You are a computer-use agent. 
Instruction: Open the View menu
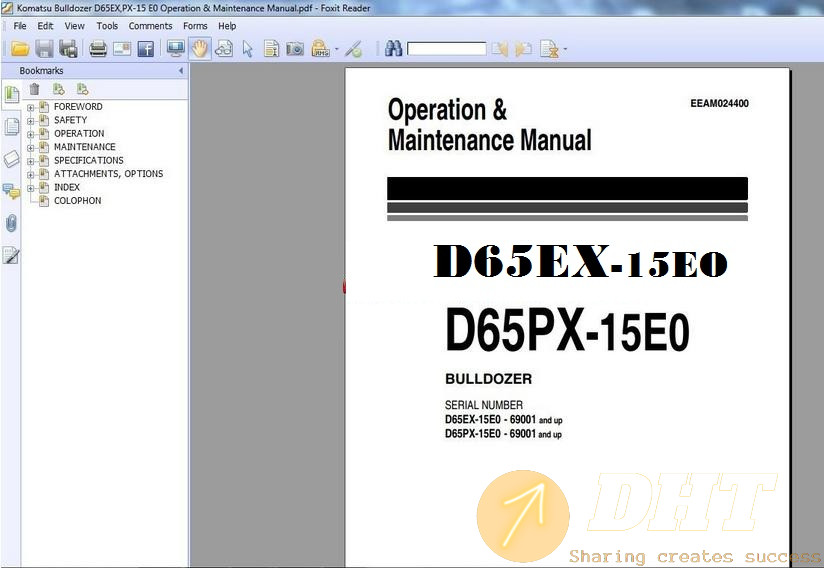[x=75, y=26]
